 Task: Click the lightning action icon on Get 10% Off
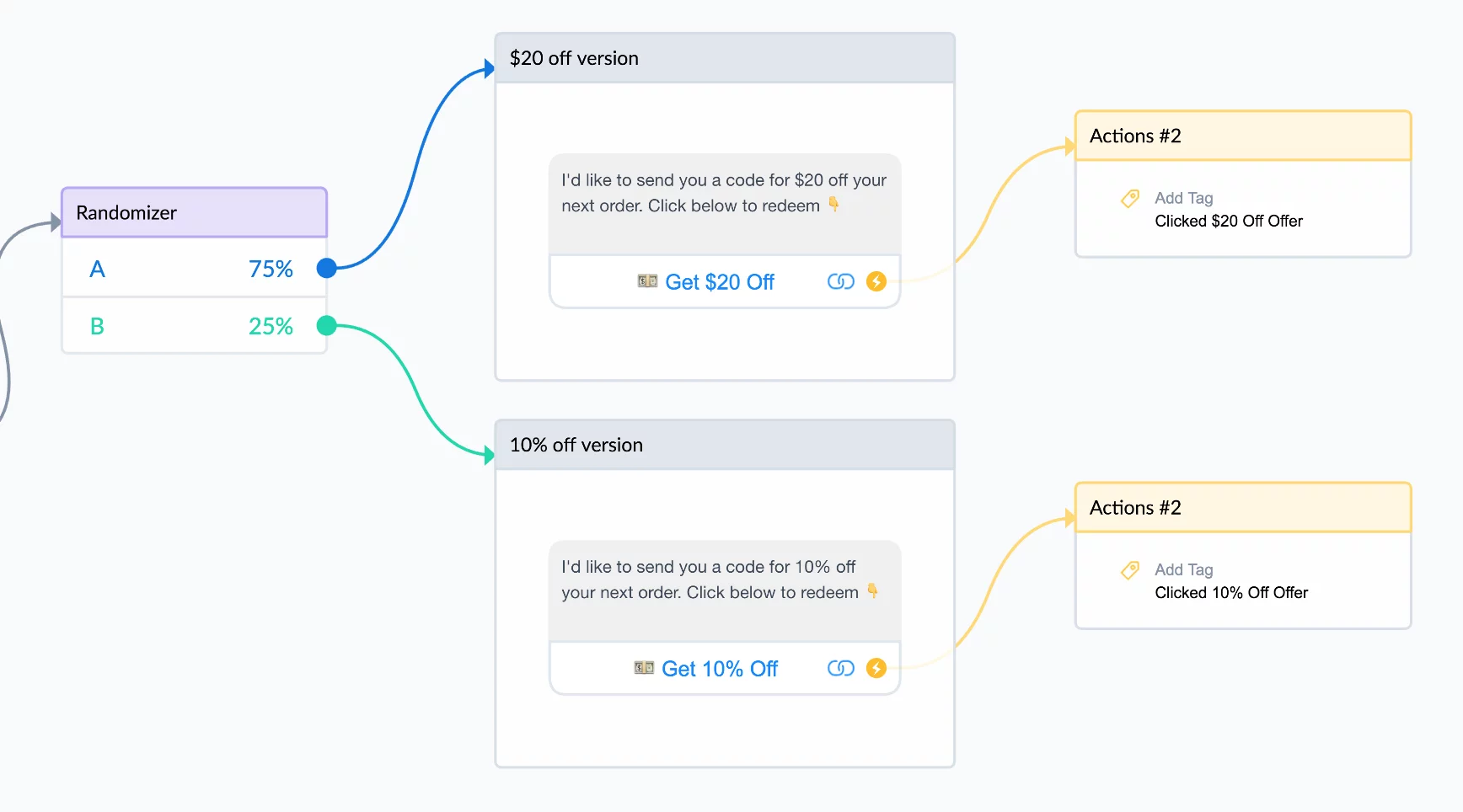point(876,668)
